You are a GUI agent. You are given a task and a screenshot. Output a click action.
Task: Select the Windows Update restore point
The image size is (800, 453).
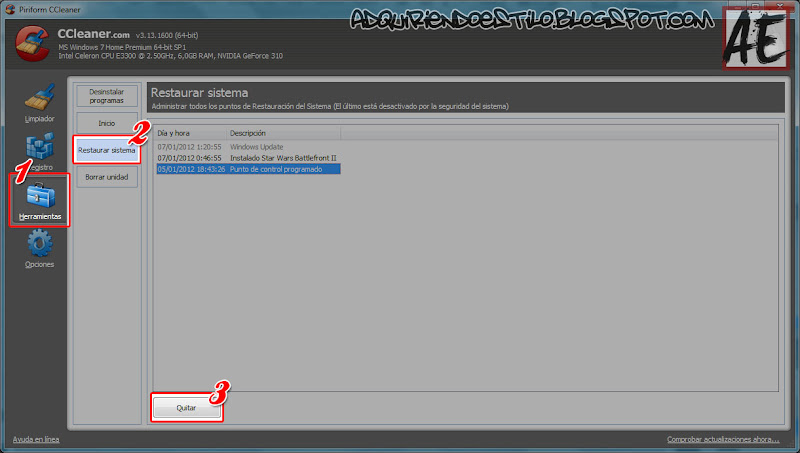point(248,147)
